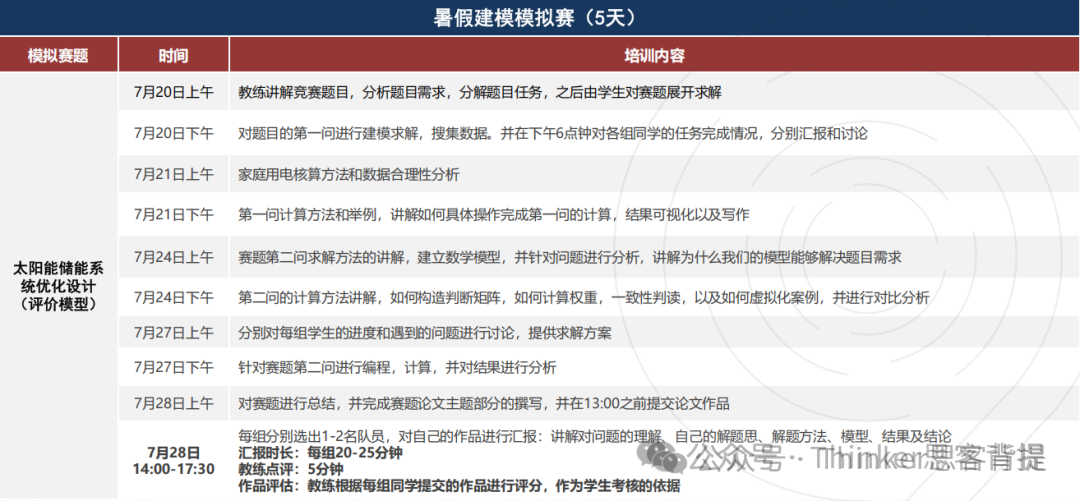Viewport: 1080px width, 501px height.
Task: Click the text starting 第二问的计算方法讲解
Action: pos(584,298)
